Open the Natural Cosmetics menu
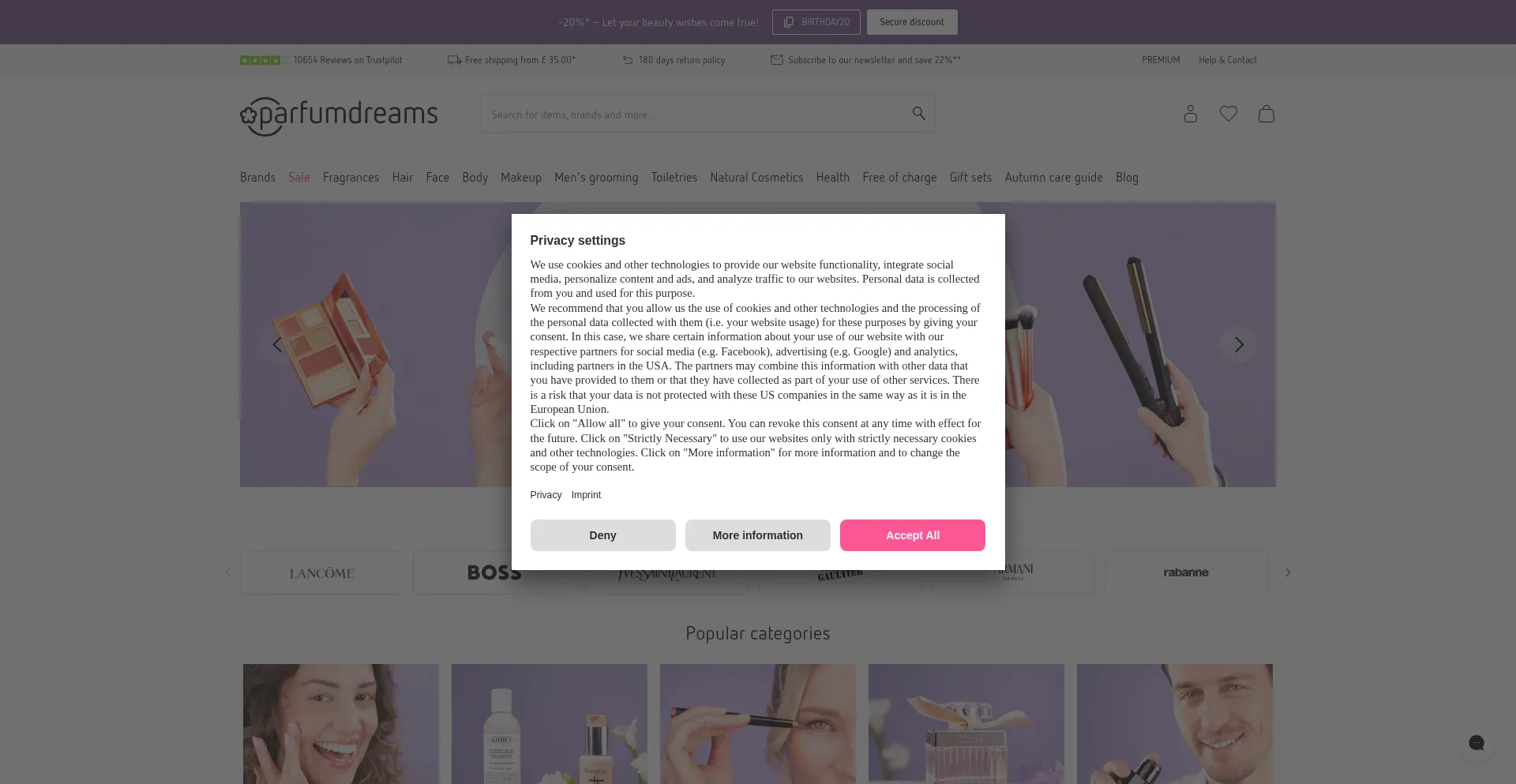 coord(756,178)
